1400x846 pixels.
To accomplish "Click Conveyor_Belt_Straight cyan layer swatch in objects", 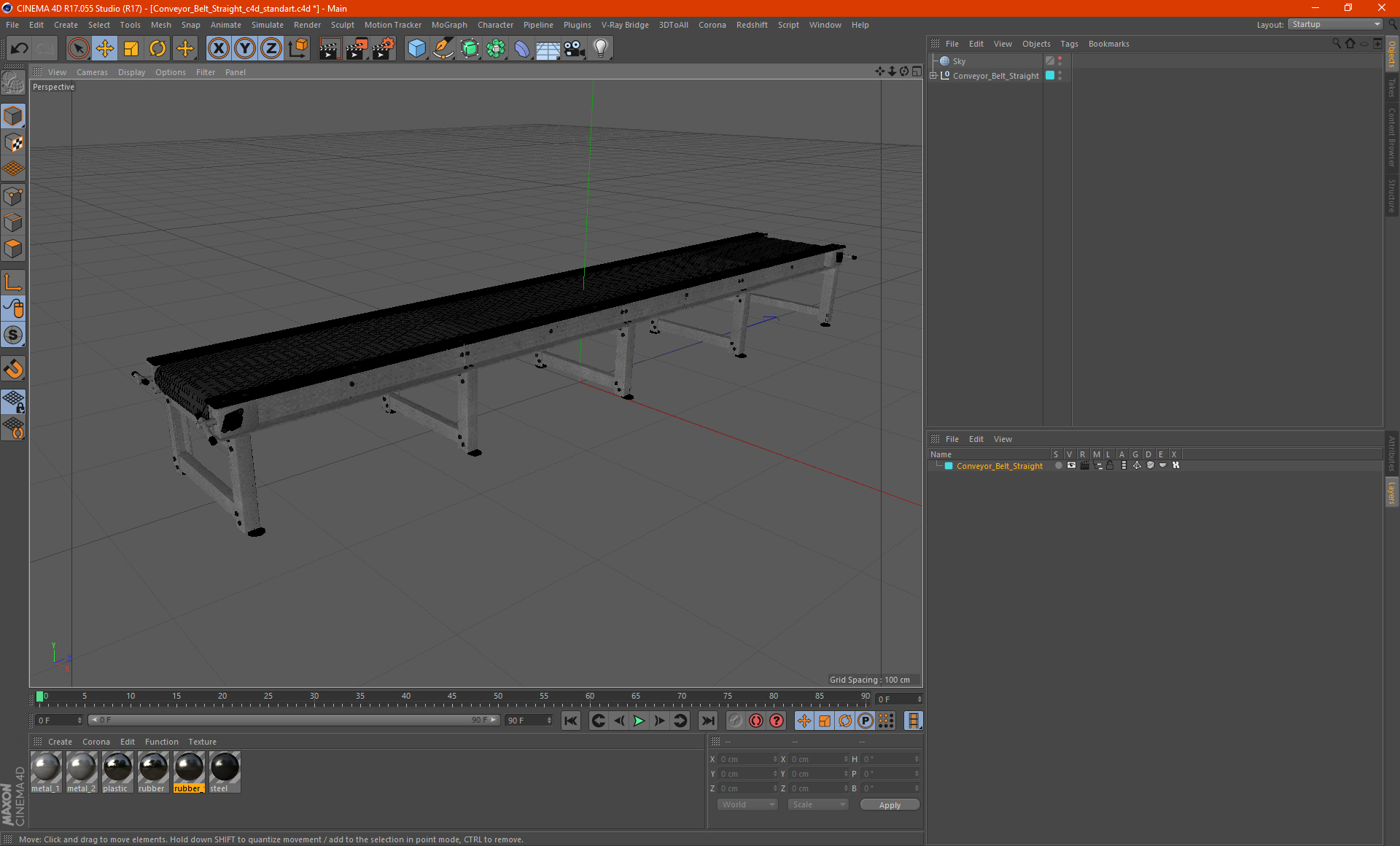I will pos(1050,75).
